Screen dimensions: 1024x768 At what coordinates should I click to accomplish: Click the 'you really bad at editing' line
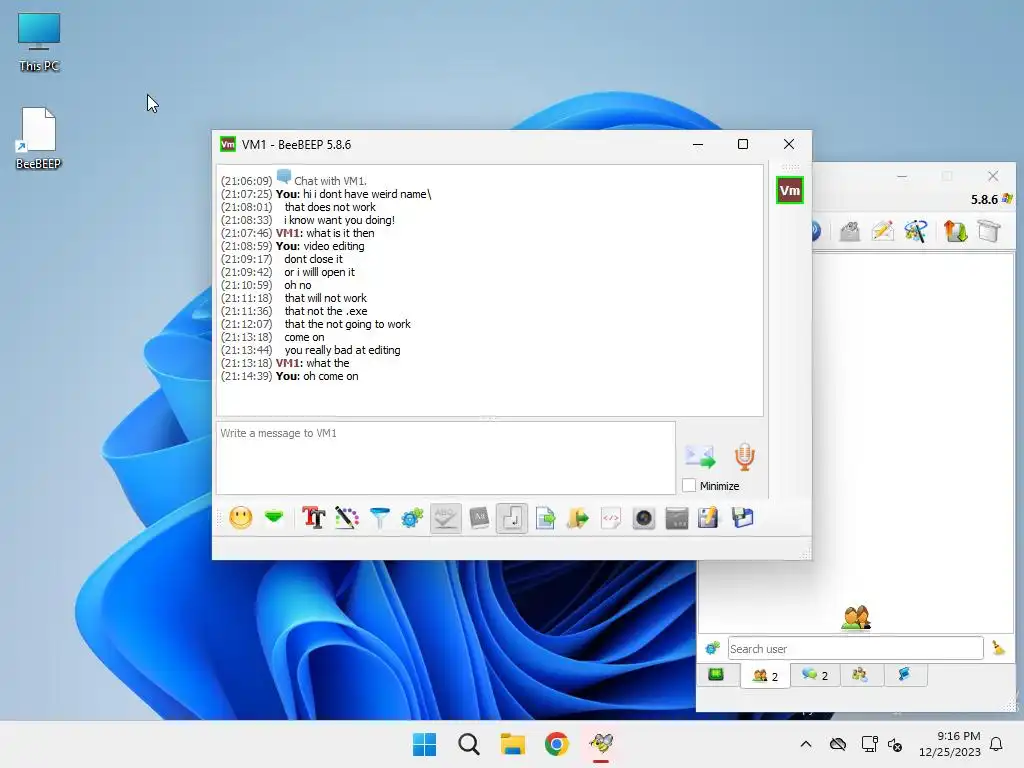pos(342,350)
